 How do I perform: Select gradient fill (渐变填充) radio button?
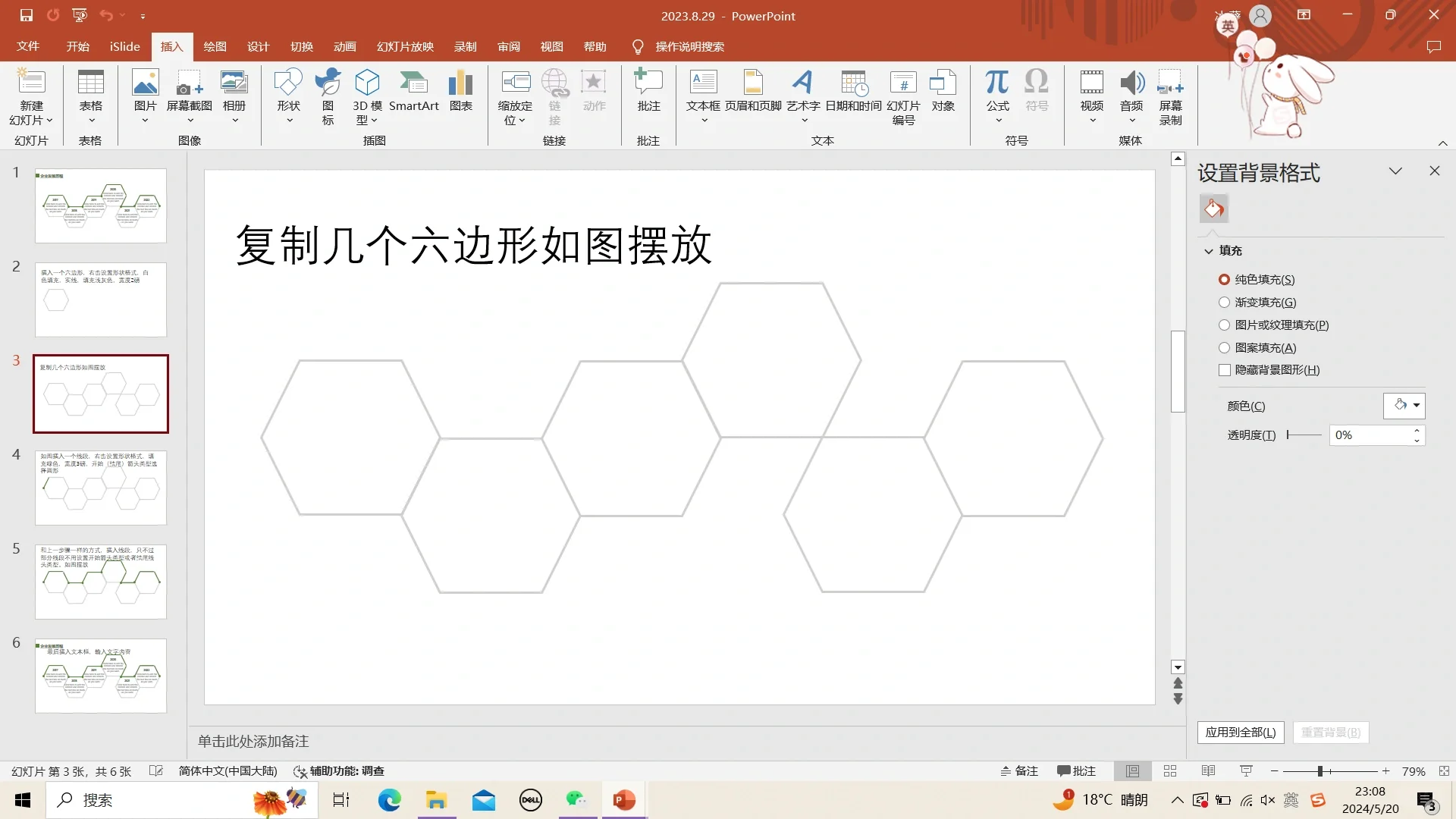1224,302
